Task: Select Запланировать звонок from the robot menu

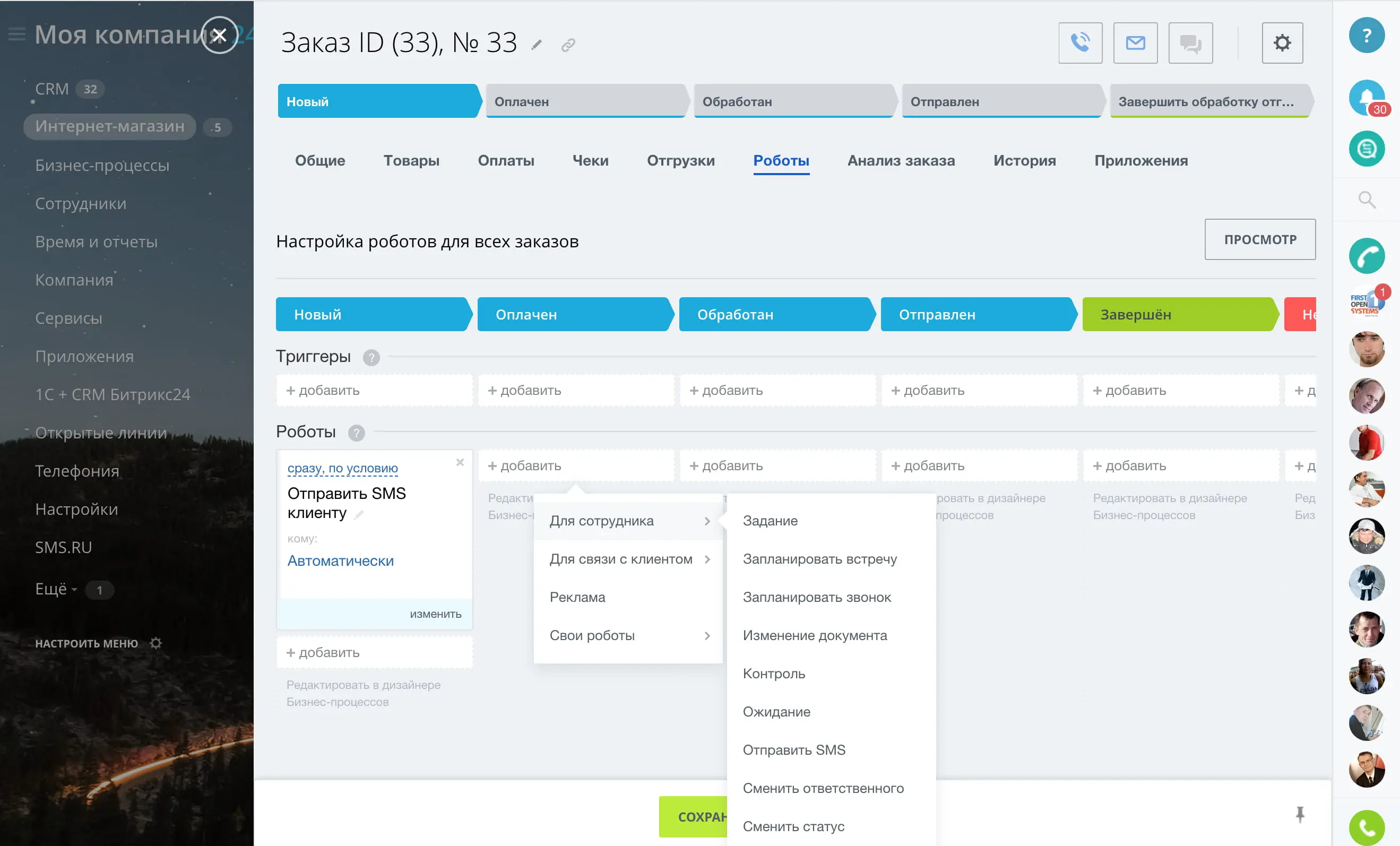Action: click(816, 597)
